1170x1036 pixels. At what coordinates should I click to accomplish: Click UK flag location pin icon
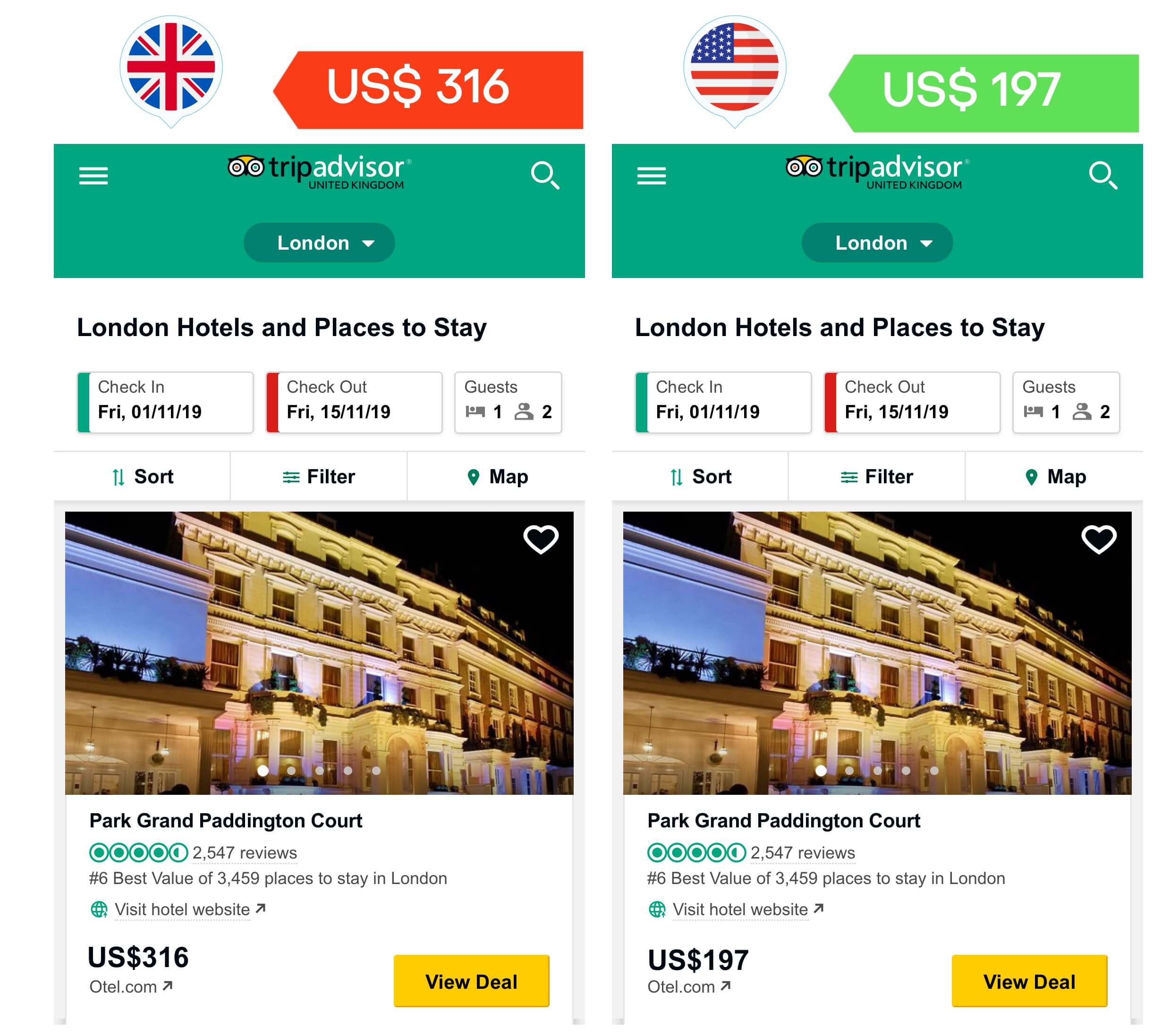(171, 70)
